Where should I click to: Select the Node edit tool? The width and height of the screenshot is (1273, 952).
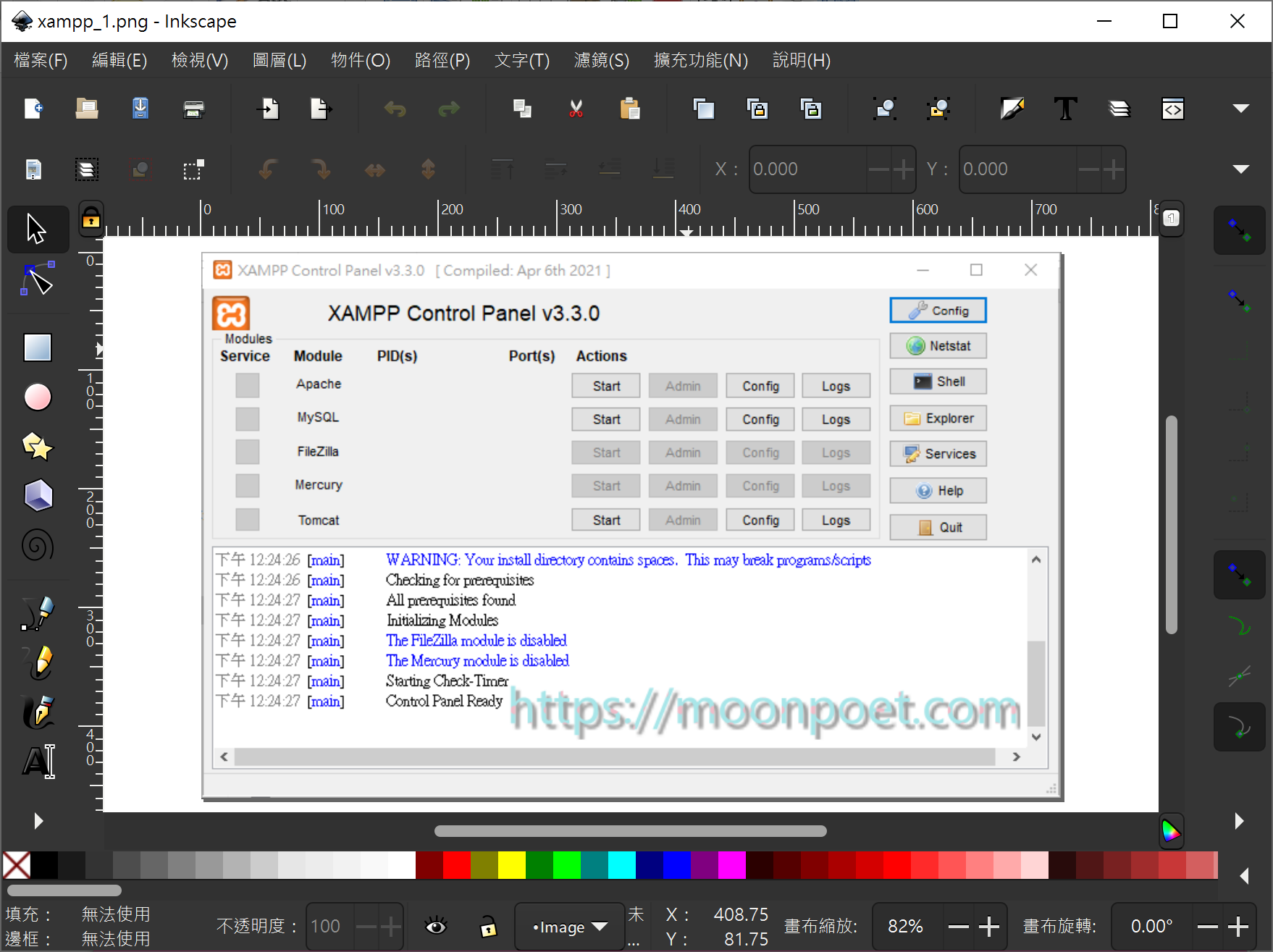(x=38, y=279)
